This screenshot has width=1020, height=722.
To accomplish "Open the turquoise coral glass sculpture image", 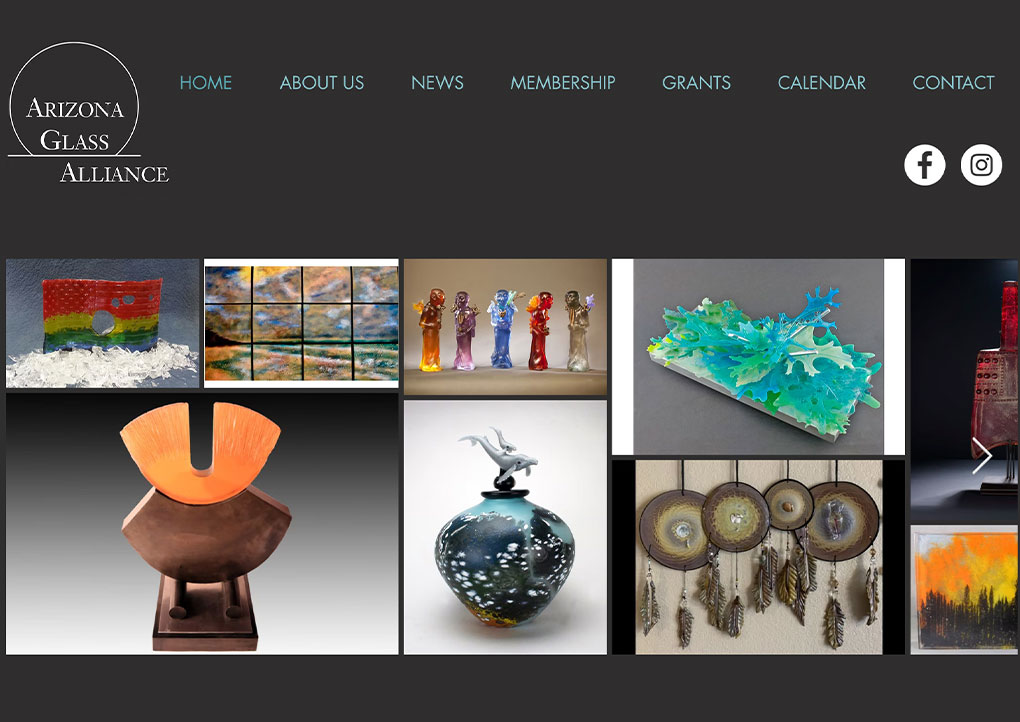I will 758,357.
